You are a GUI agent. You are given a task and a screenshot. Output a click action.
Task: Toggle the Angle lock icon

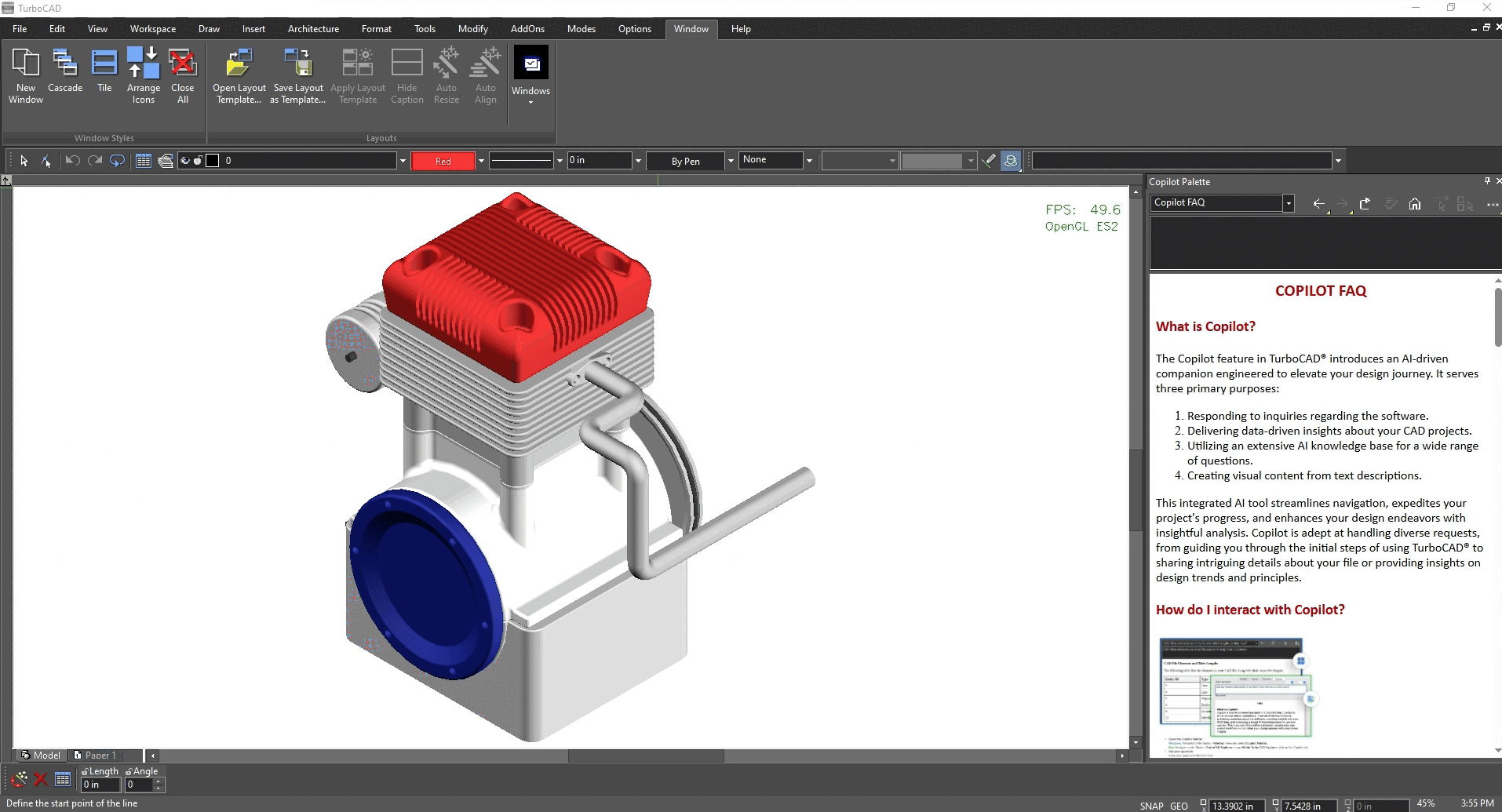click(x=129, y=772)
